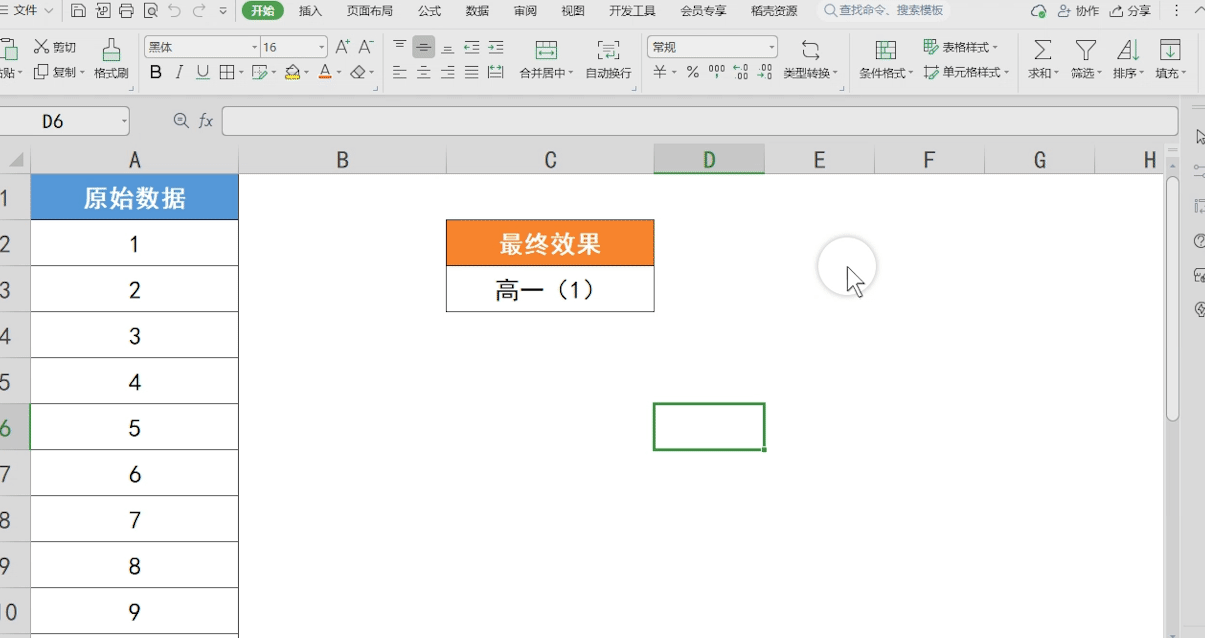Click the 合并居中 merge and center icon
This screenshot has height=638, width=1205.
coord(546,50)
